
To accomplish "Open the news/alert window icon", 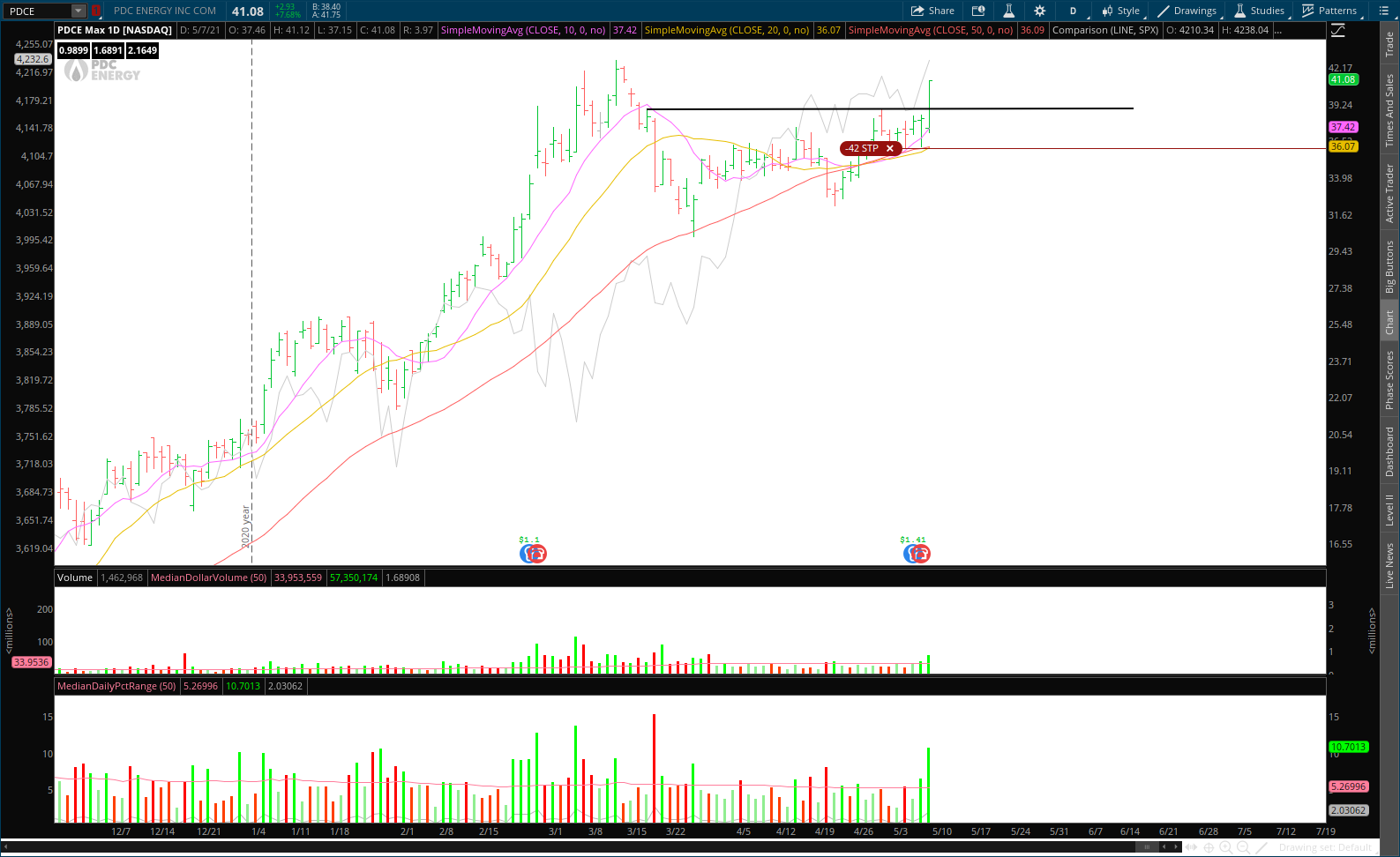I will click(x=978, y=11).
